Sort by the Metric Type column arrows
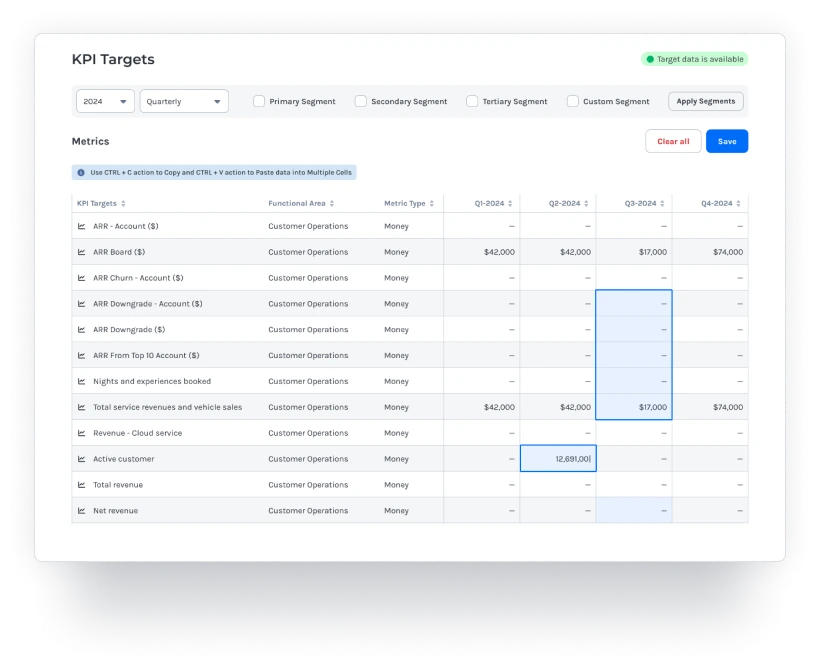The width and height of the screenshot is (820, 670). [x=433, y=204]
